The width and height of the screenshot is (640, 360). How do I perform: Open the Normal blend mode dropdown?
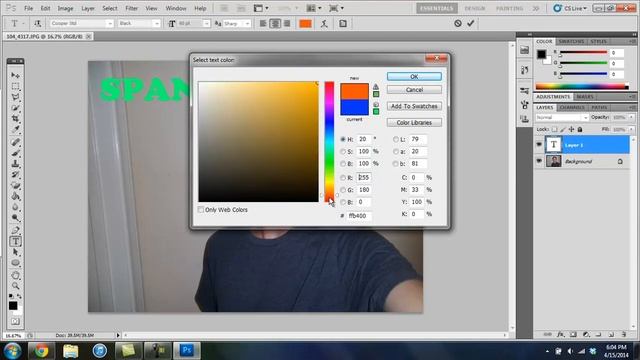click(561, 118)
